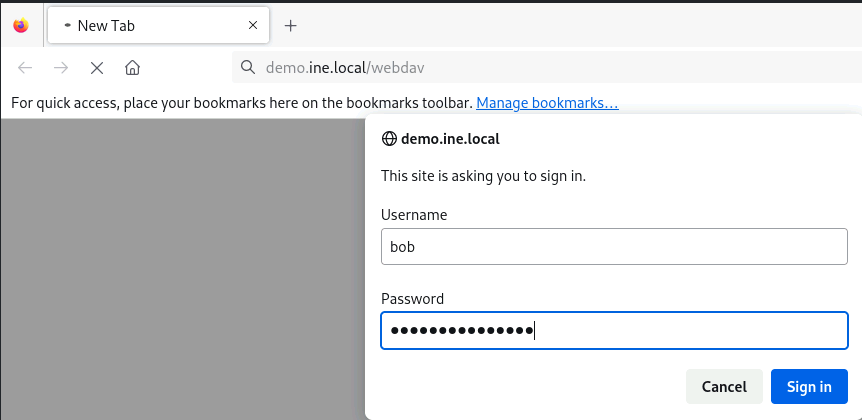Close the New Tab tab
Image resolution: width=862 pixels, height=420 pixels.
coord(253,26)
